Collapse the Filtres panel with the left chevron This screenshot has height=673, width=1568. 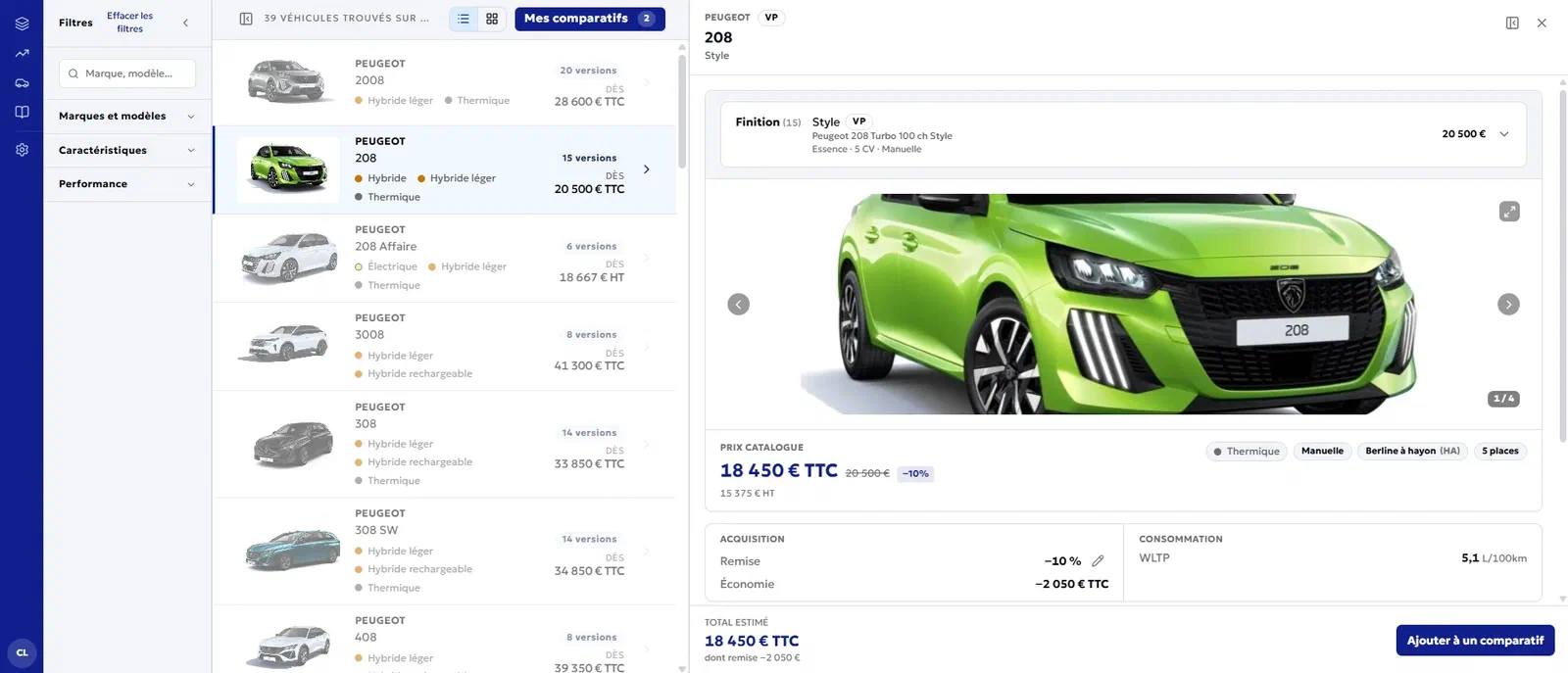pos(185,23)
